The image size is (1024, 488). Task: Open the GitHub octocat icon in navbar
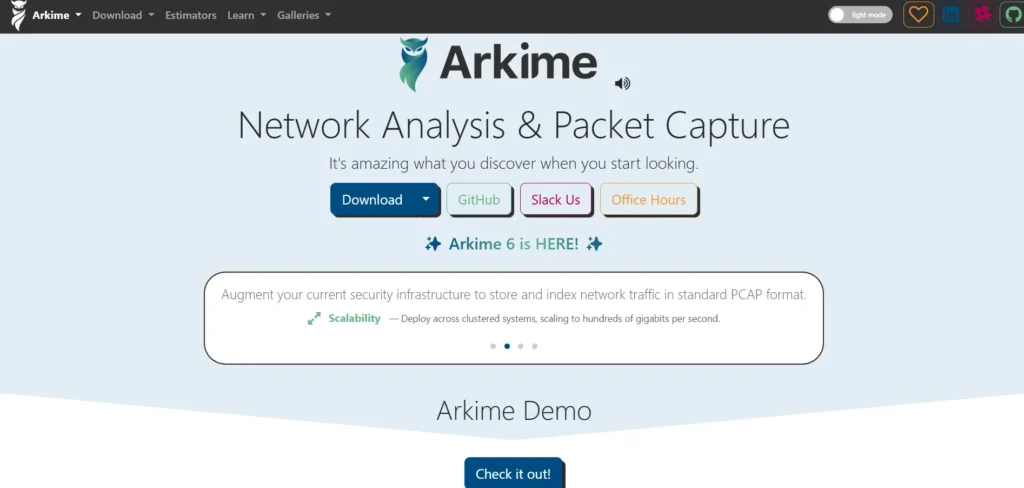point(1013,14)
